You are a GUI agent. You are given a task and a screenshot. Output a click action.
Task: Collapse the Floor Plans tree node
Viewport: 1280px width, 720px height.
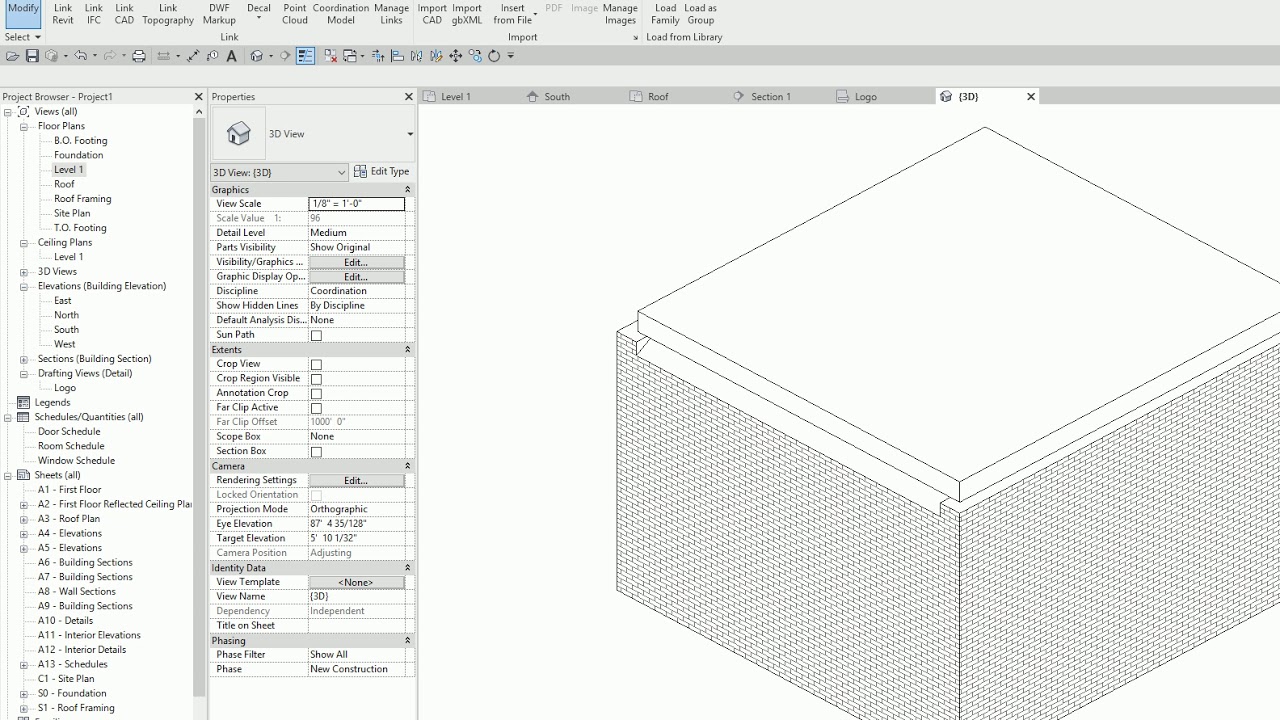point(24,126)
